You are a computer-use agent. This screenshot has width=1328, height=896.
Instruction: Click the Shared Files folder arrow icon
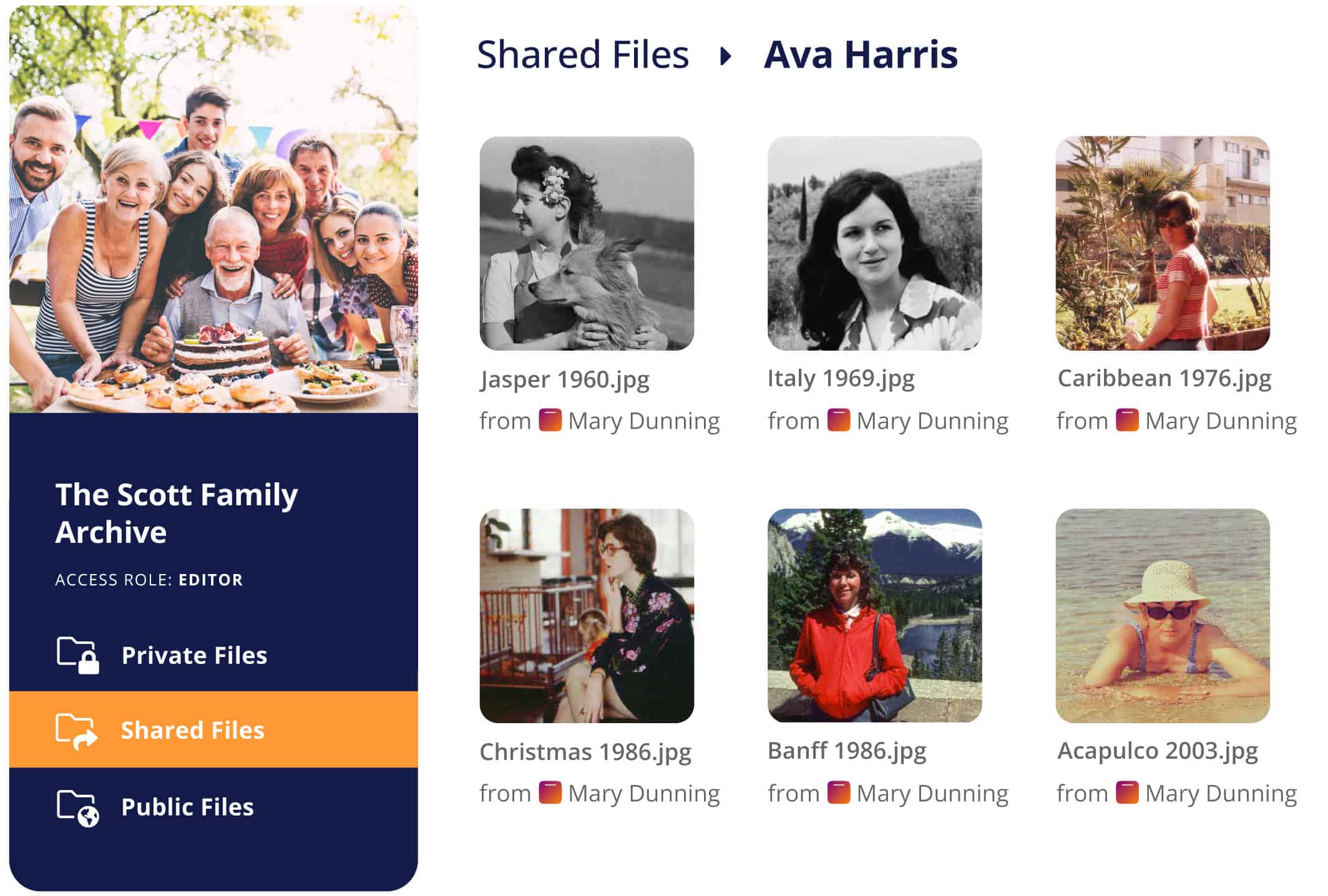coord(76,731)
